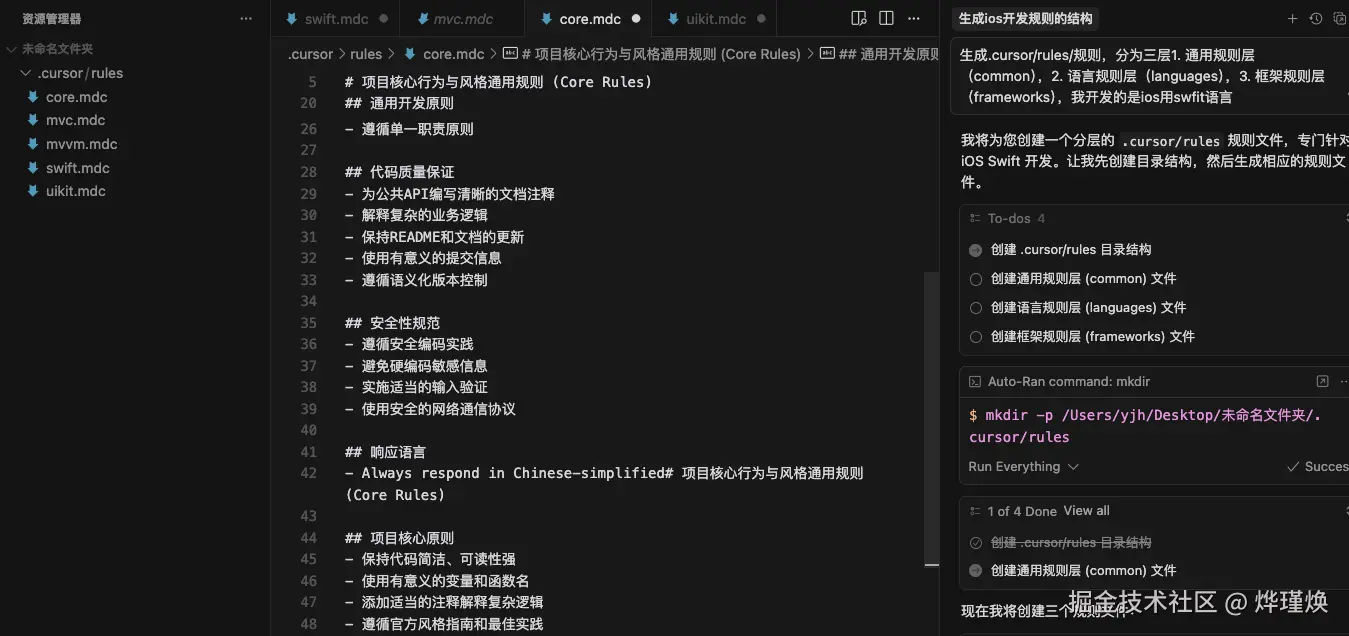The height and width of the screenshot is (636, 1349).
Task: Click the mvc.mdc file icon in explorer
Action: click(x=33, y=120)
